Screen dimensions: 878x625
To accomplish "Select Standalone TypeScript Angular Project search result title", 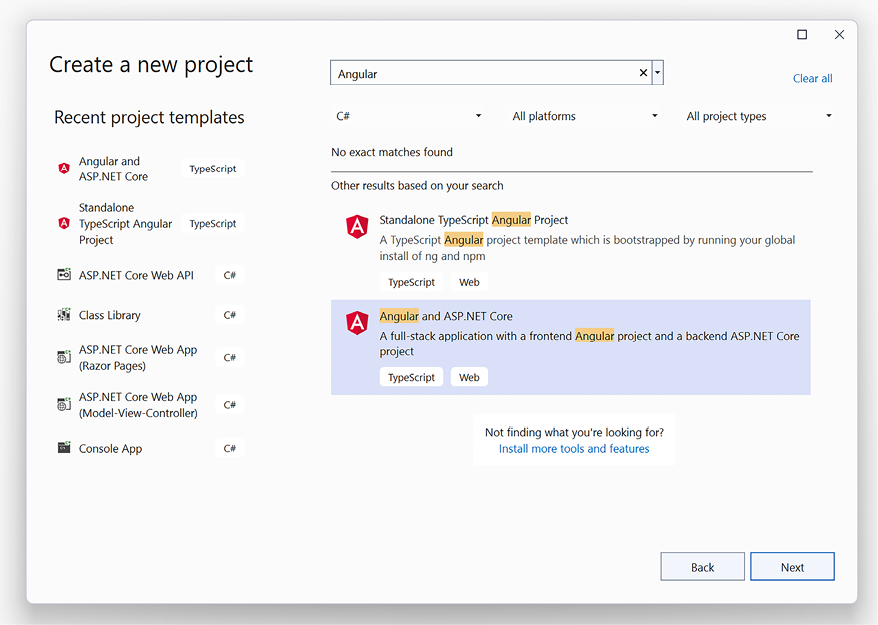I will click(473, 220).
